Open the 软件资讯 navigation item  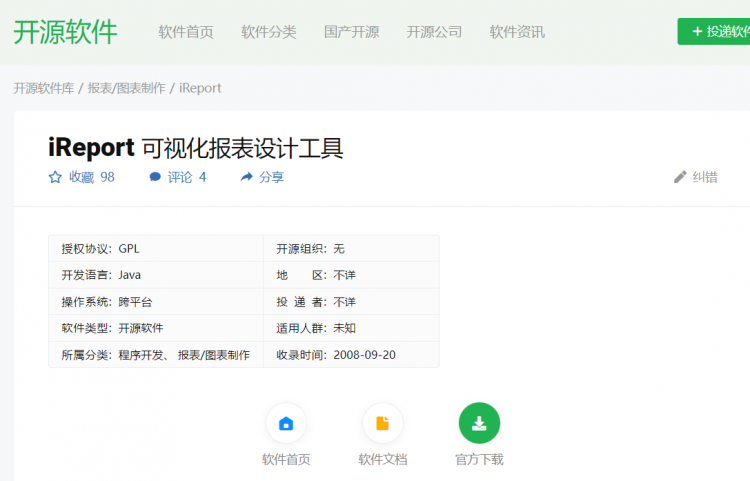(x=517, y=32)
